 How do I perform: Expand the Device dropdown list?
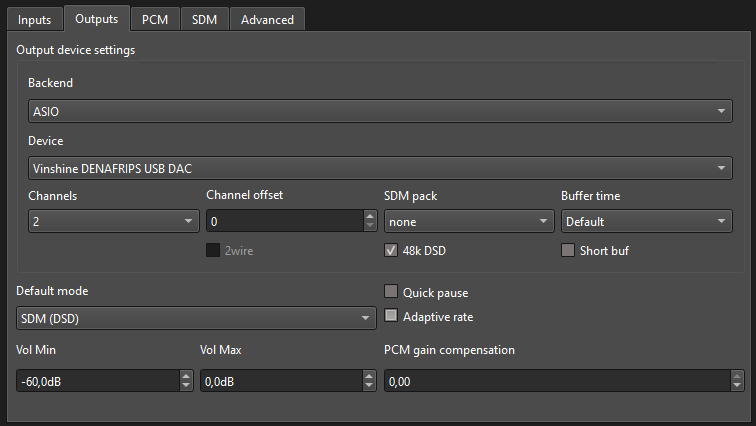click(380, 168)
